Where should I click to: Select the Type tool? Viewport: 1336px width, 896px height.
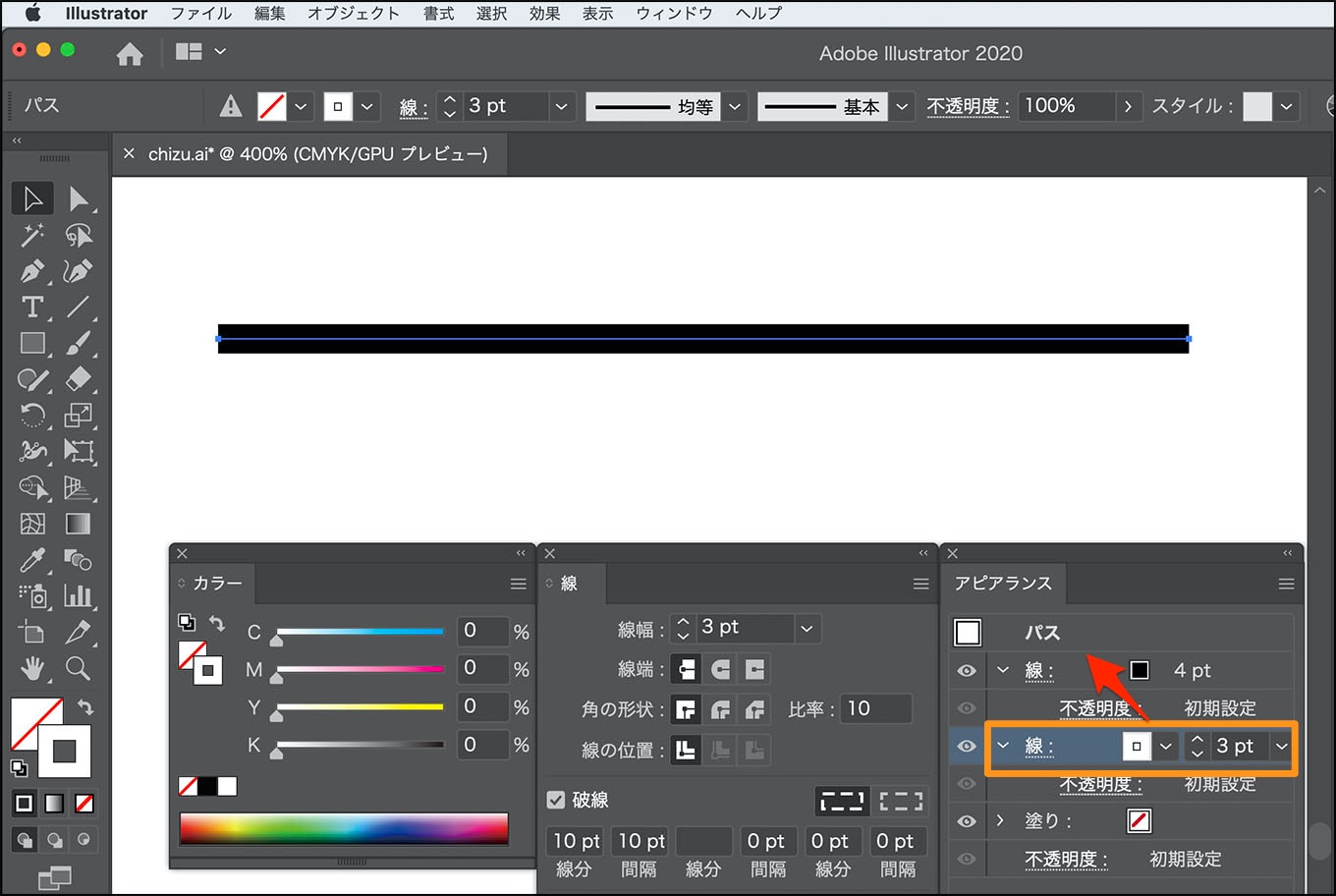(x=32, y=307)
